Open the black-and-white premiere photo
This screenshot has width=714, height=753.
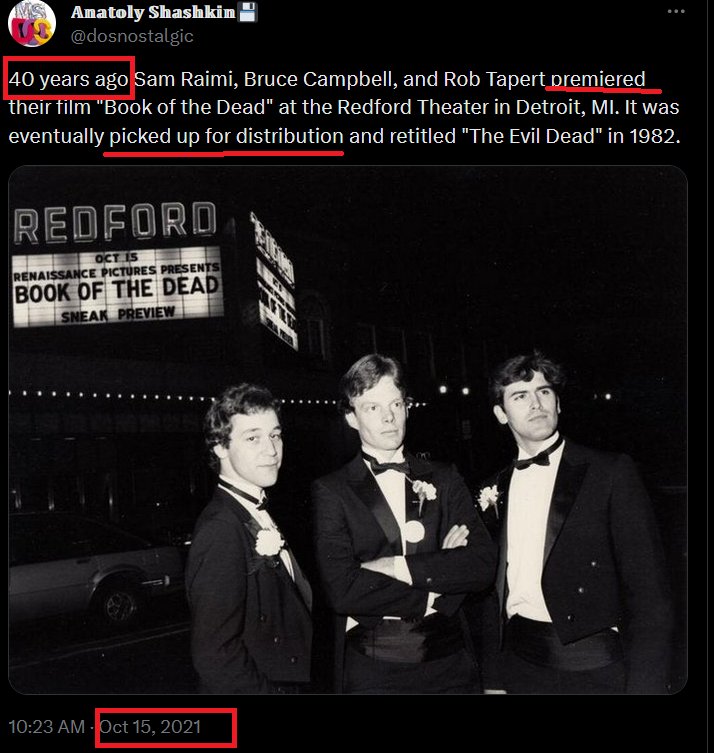point(348,430)
